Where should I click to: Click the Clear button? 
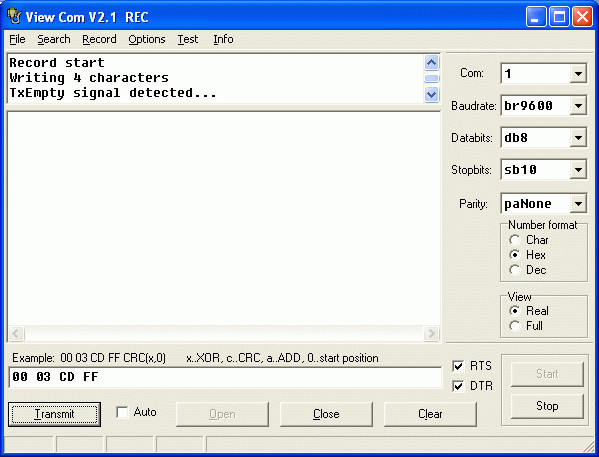[x=430, y=414]
